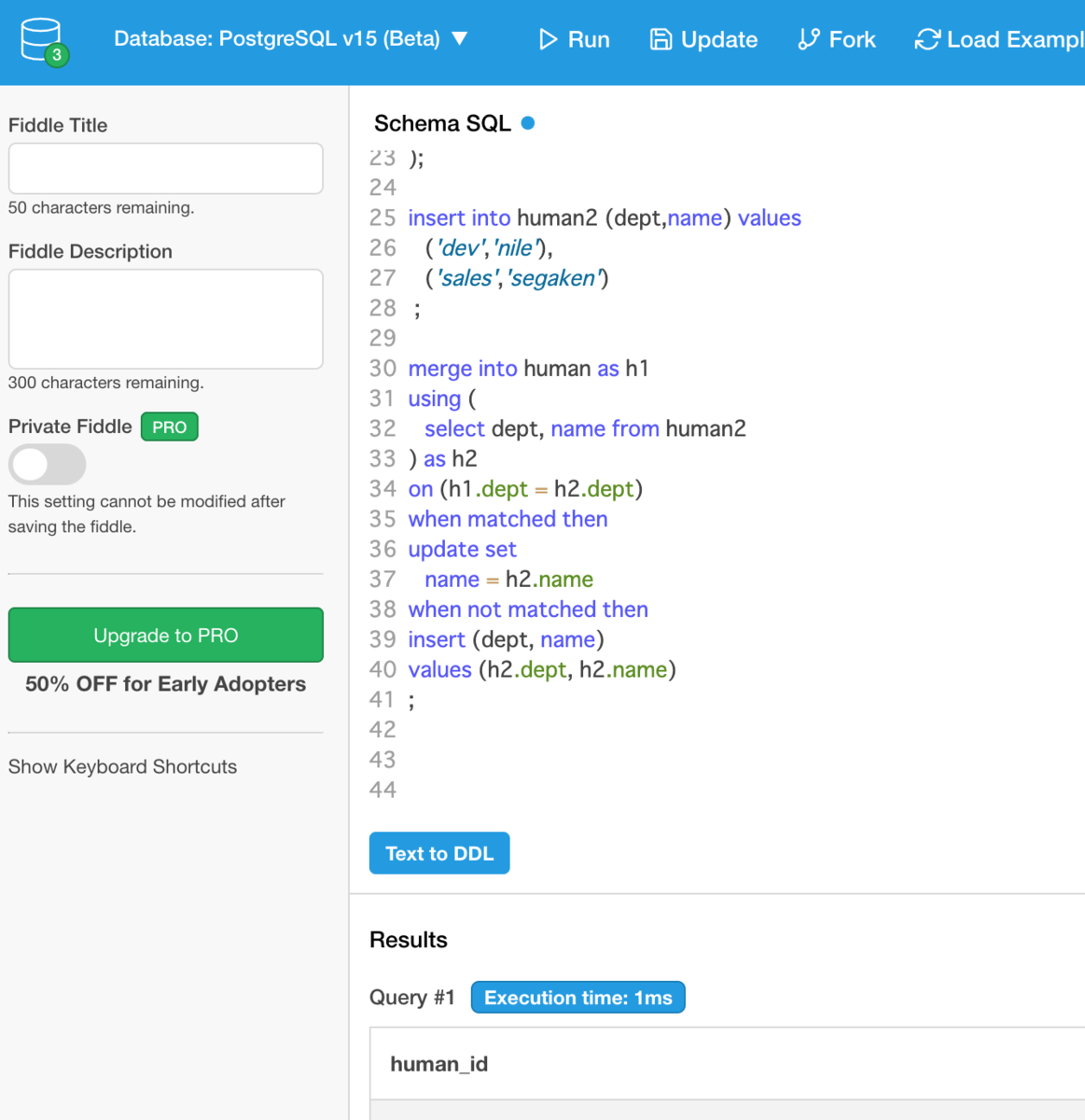Click the green PRO badge next to Private Fiddle
1085x1120 pixels.
169,427
